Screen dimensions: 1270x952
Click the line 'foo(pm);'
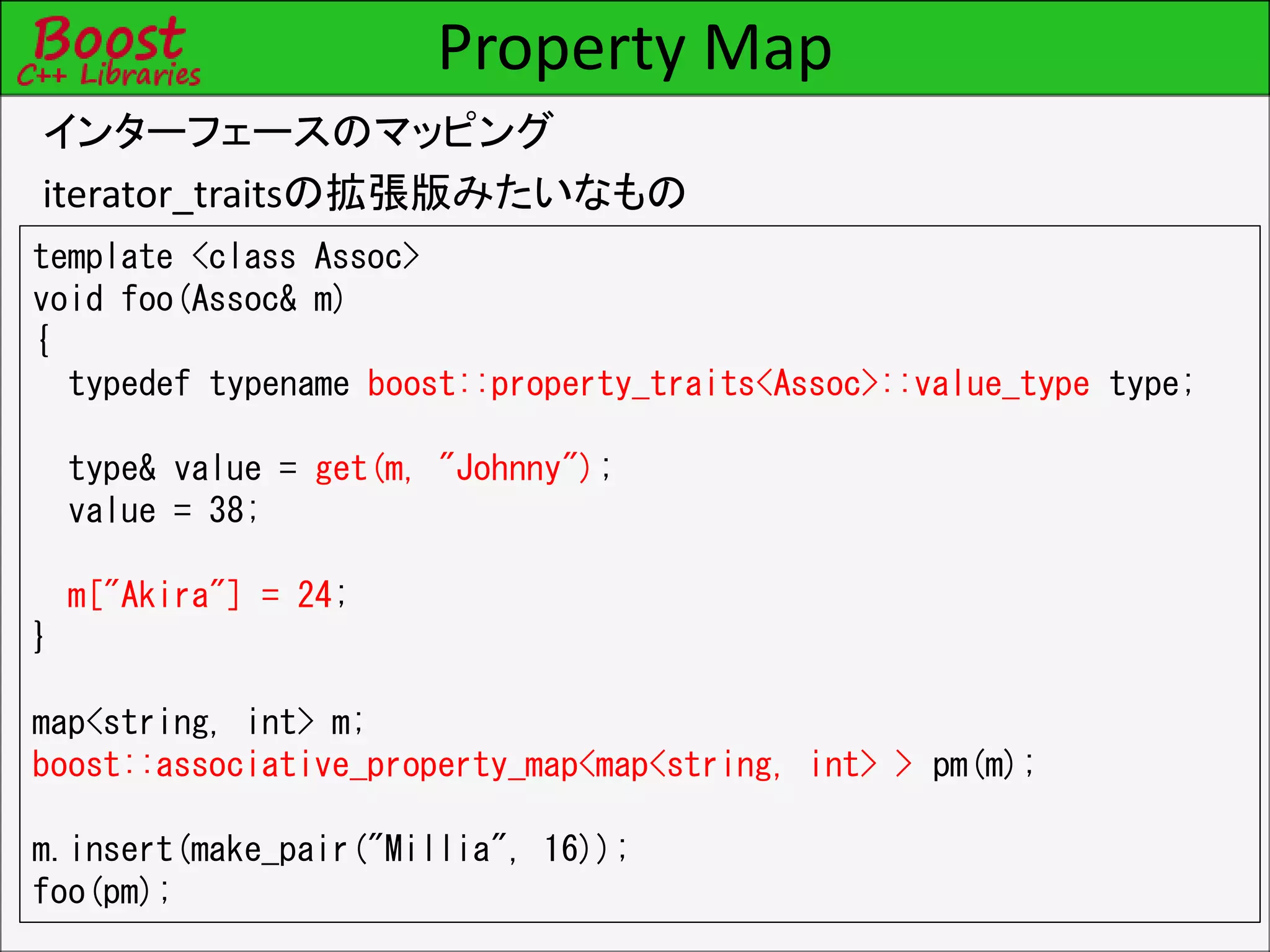point(101,892)
